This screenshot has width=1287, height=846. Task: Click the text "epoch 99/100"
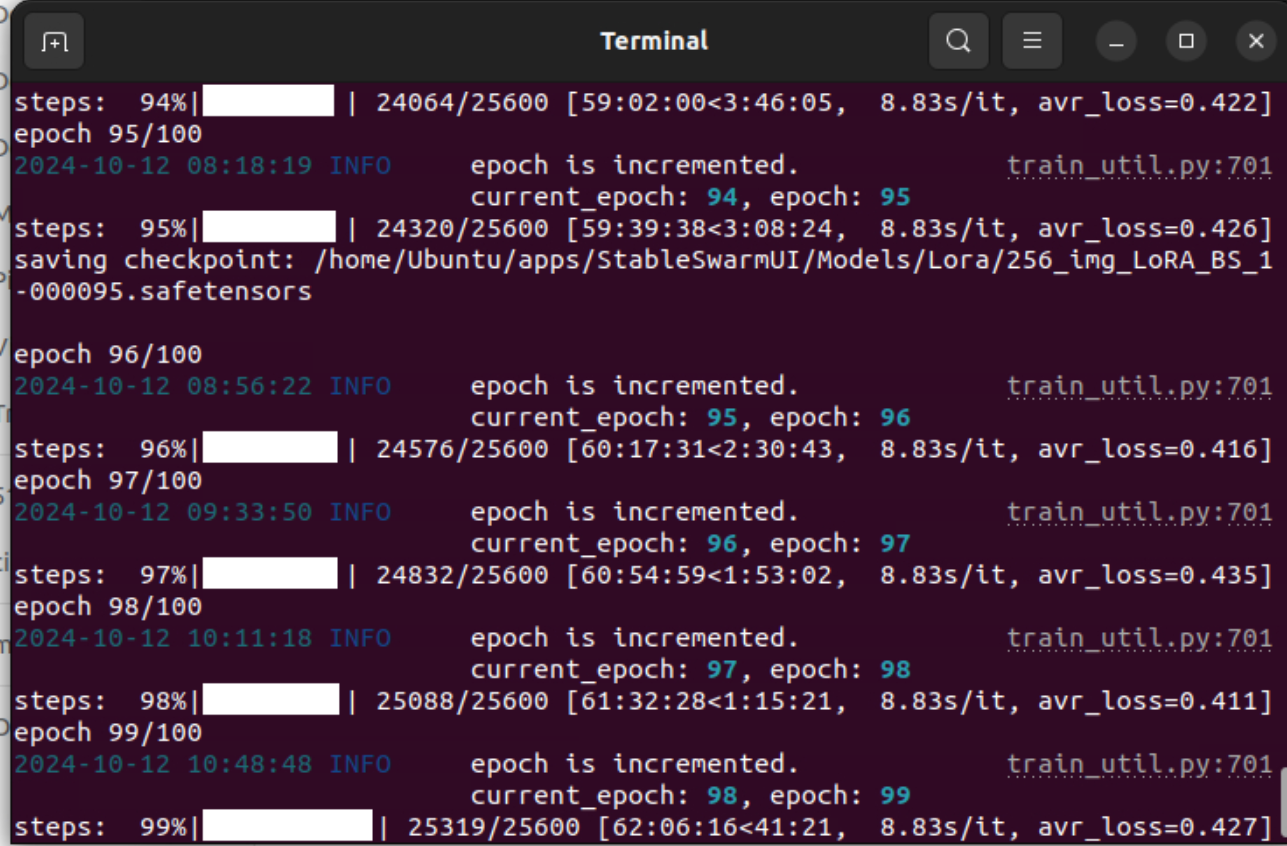pyautogui.click(x=108, y=733)
